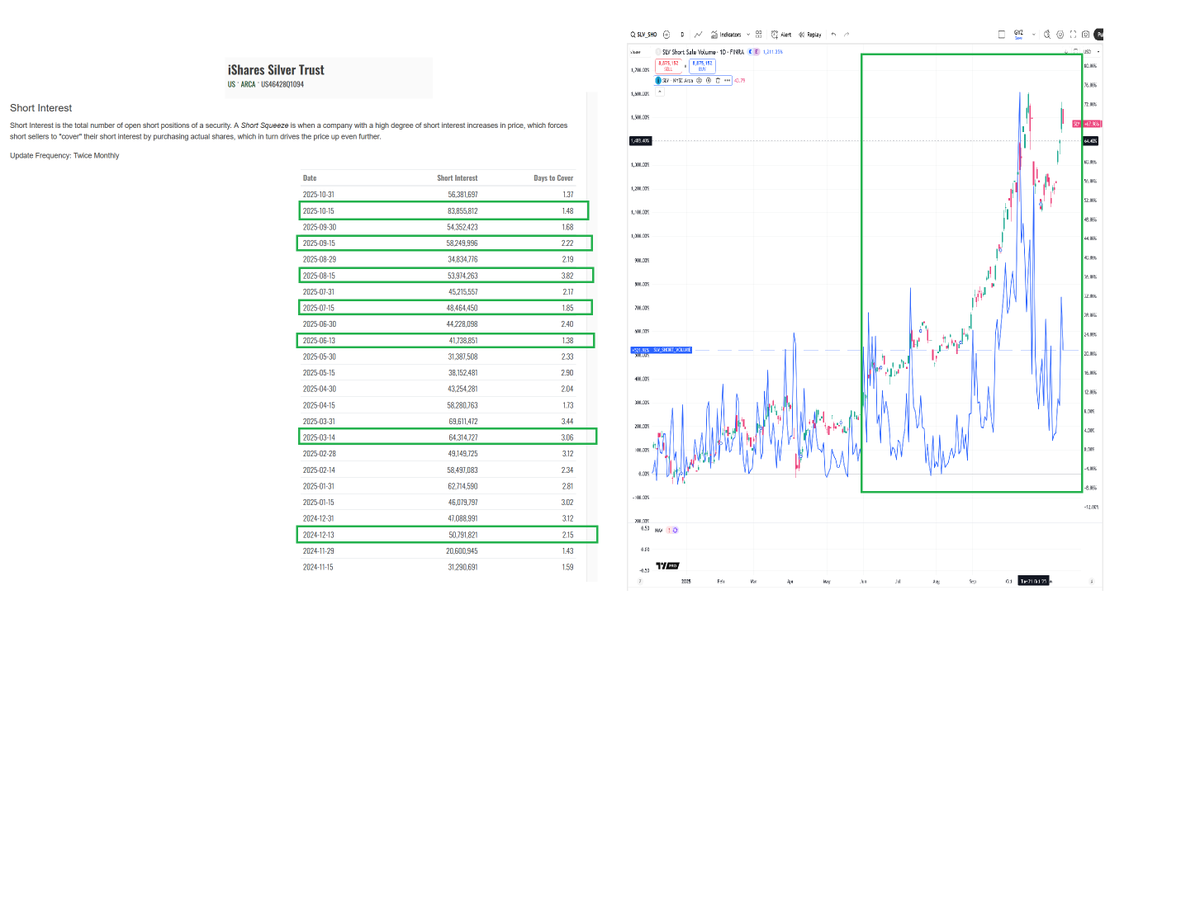The width and height of the screenshot is (1200, 921).
Task: Collapse the legend with the up arrow
Action: click(x=660, y=91)
